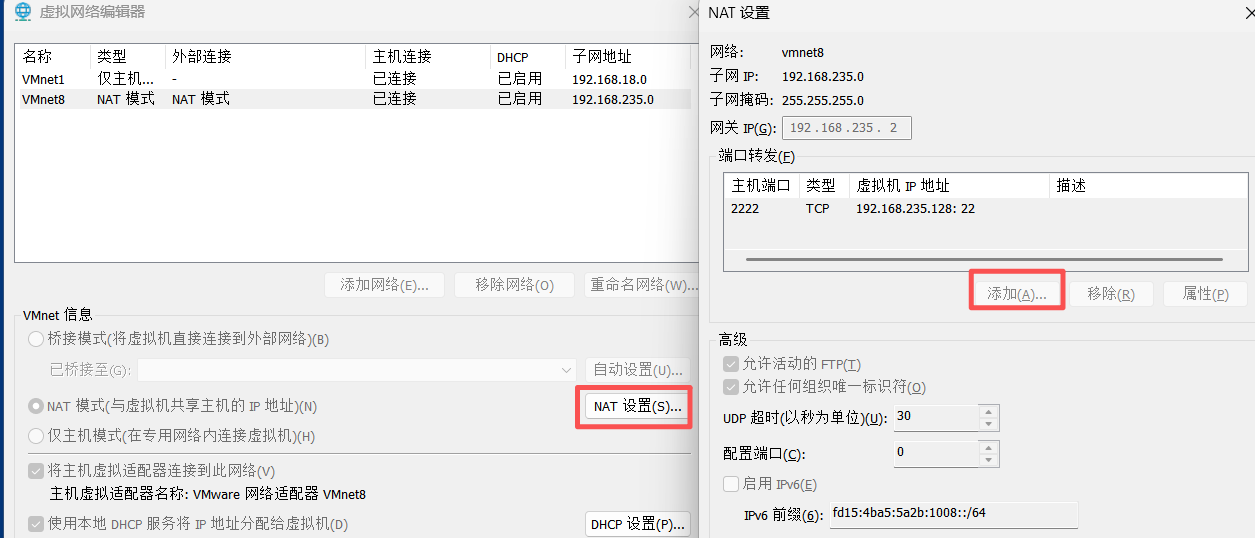This screenshot has height=538, width=1255.
Task: Toggle 允许任何组织唯一标识符 checkbox
Action: [x=730, y=387]
